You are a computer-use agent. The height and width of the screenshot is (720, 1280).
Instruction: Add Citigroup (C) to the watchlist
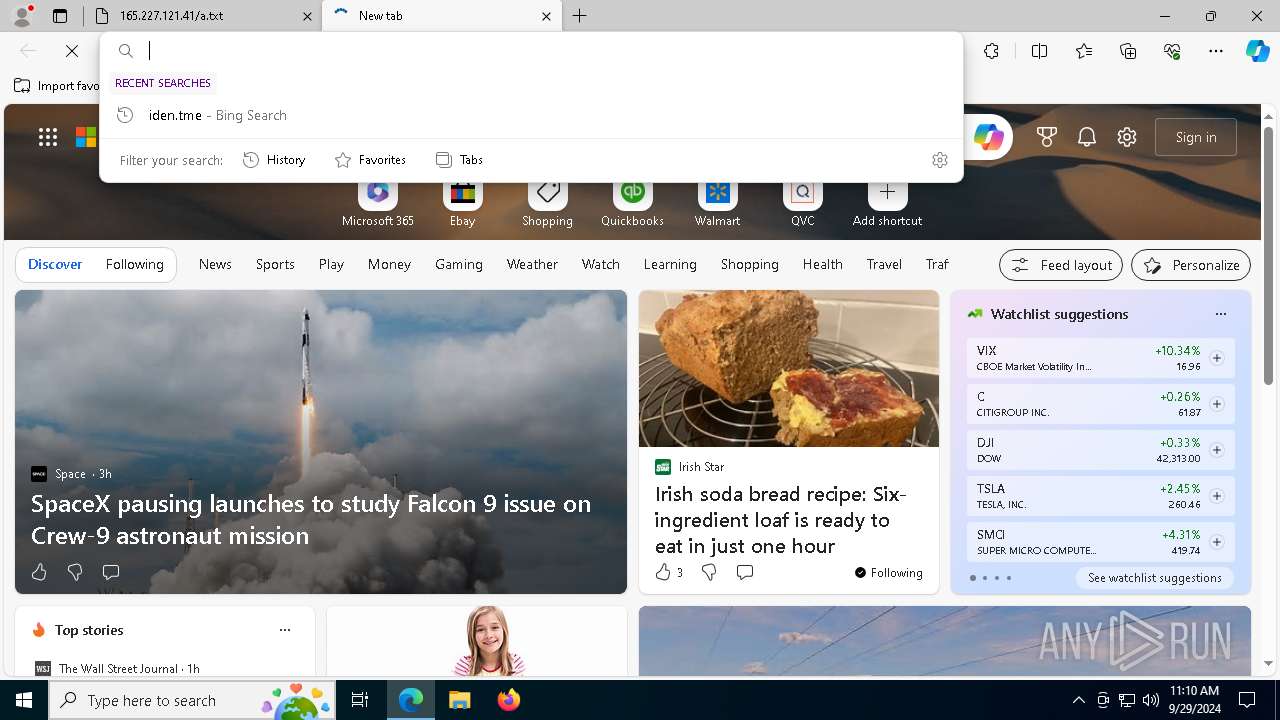[1217, 404]
